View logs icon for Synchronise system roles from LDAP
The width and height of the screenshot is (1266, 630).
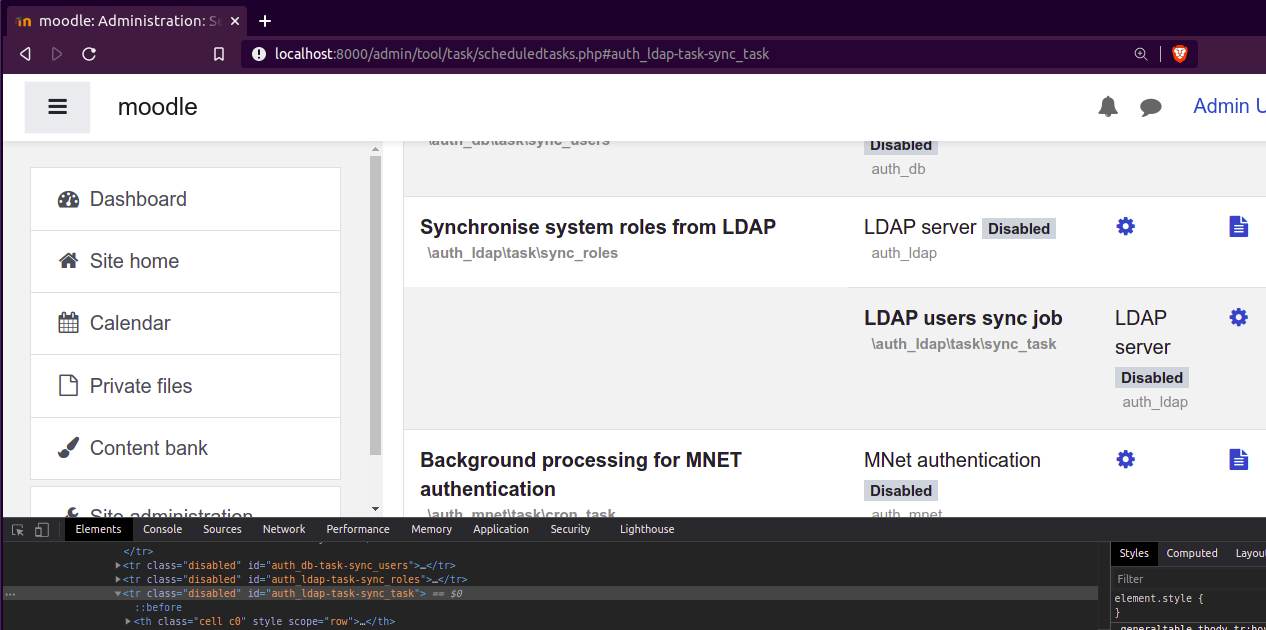1238,227
